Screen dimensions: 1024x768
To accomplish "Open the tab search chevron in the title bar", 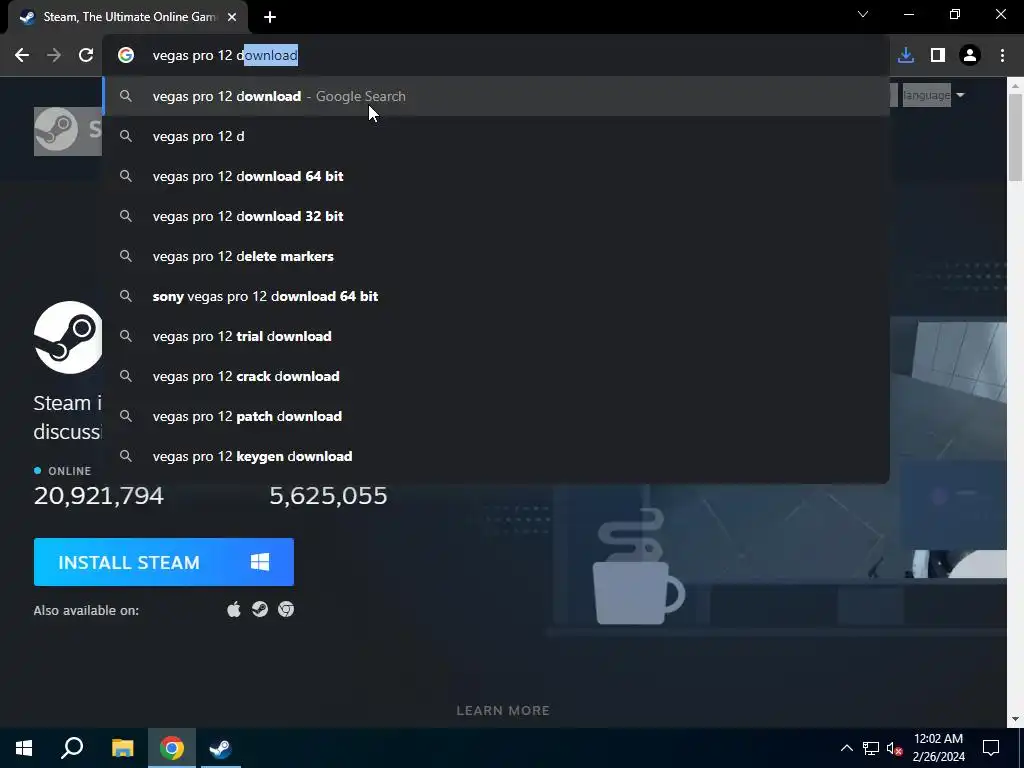I will (863, 14).
